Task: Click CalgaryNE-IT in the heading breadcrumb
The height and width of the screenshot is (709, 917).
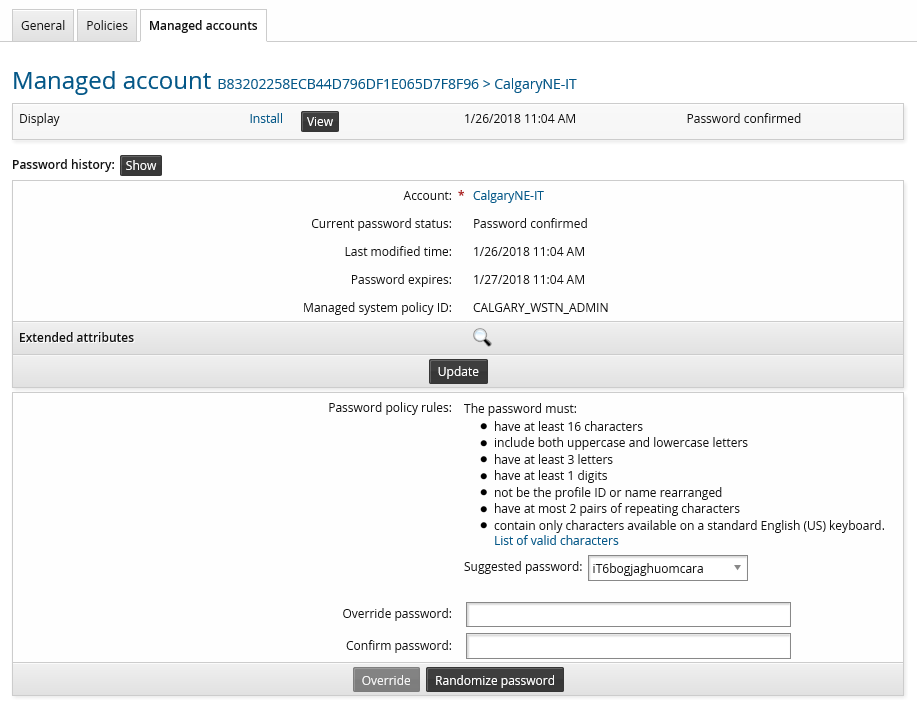Action: tap(535, 84)
